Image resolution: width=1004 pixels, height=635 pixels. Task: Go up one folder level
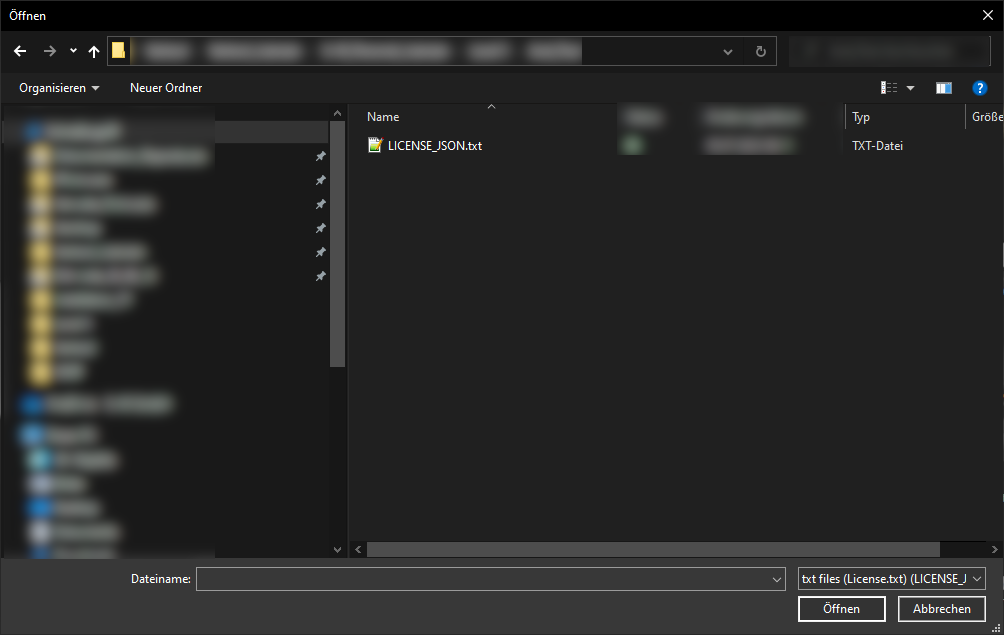tap(94, 51)
